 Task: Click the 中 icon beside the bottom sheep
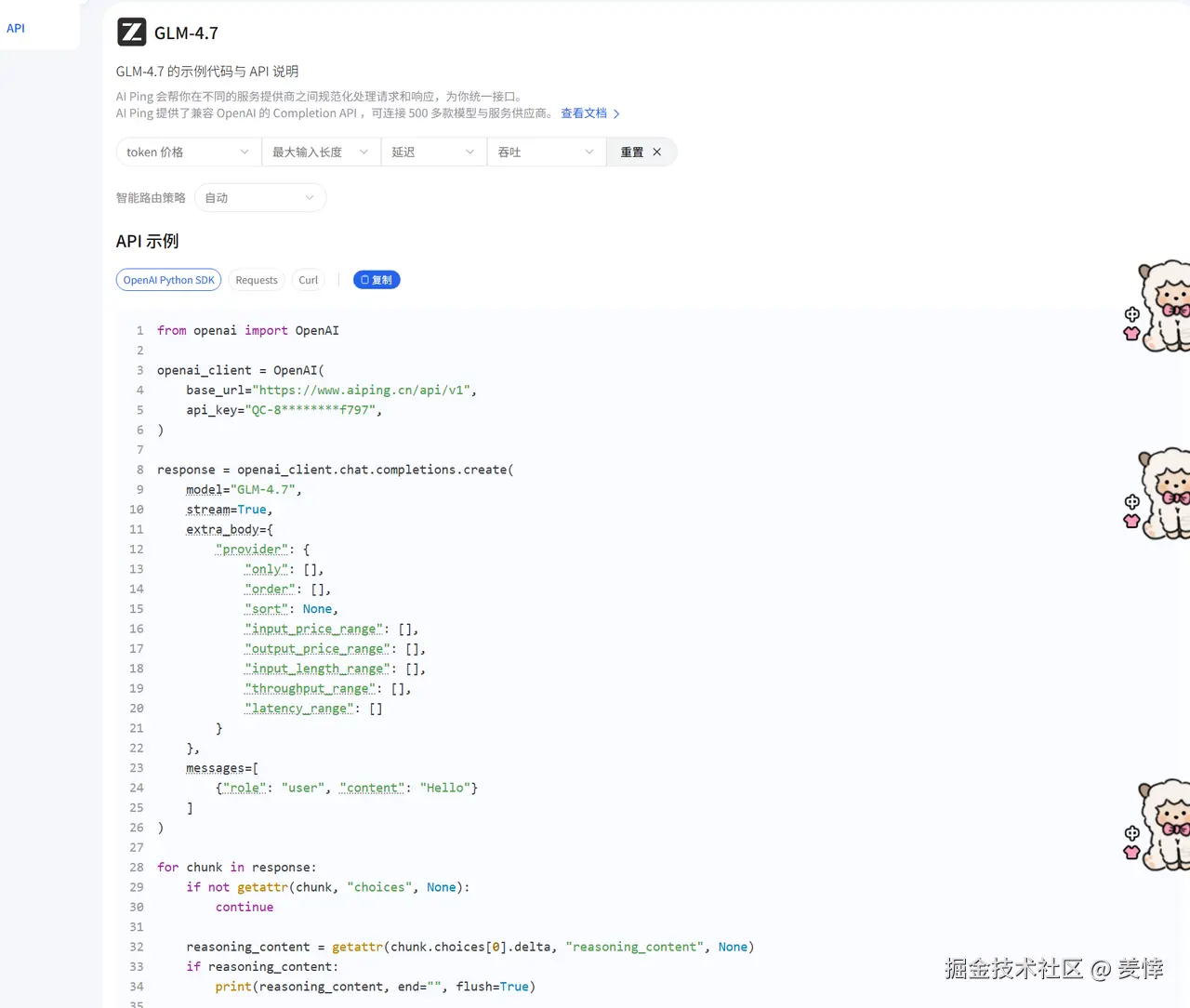1131,833
